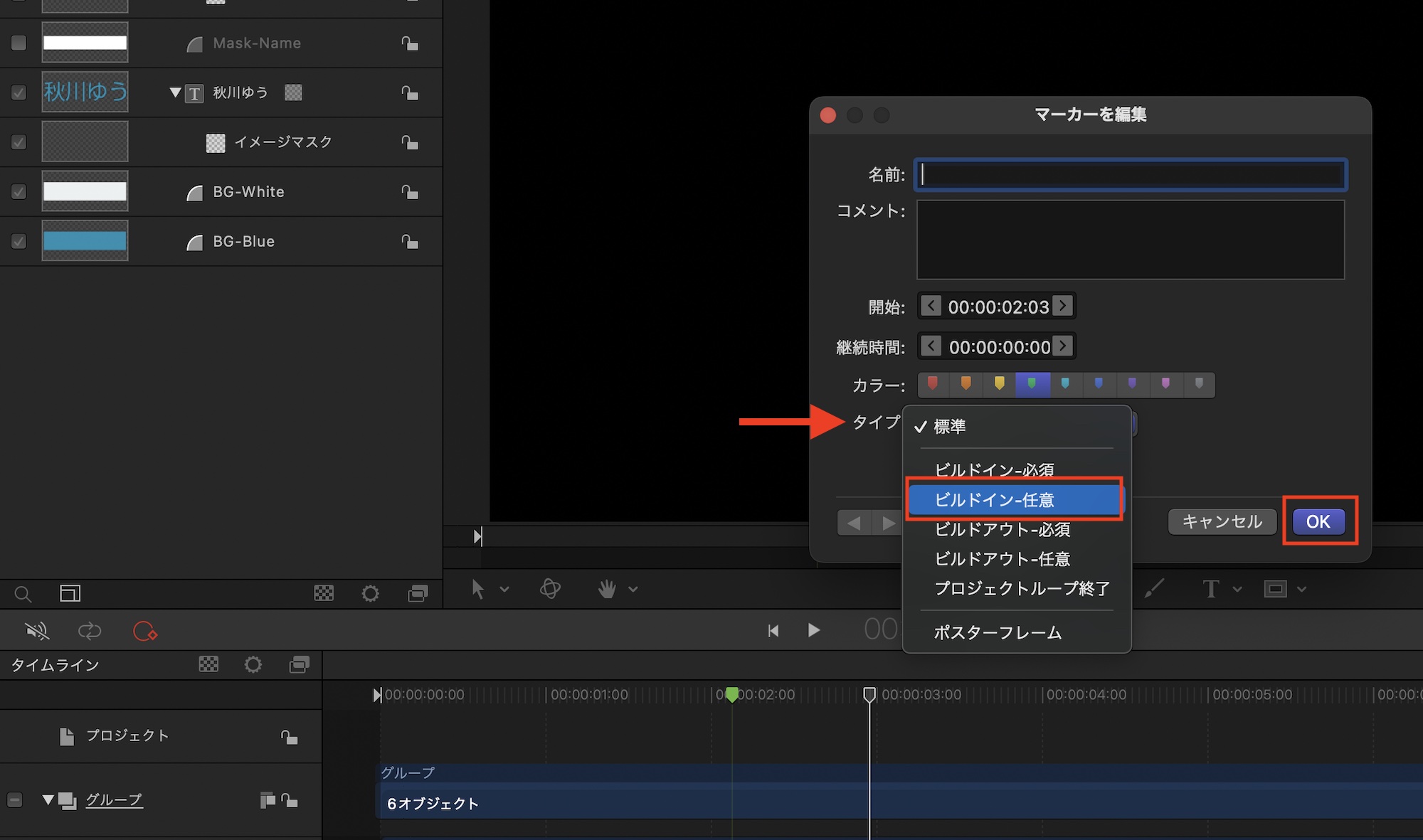1423x840 pixels.
Task: Select the hand pan tool
Action: (x=607, y=589)
